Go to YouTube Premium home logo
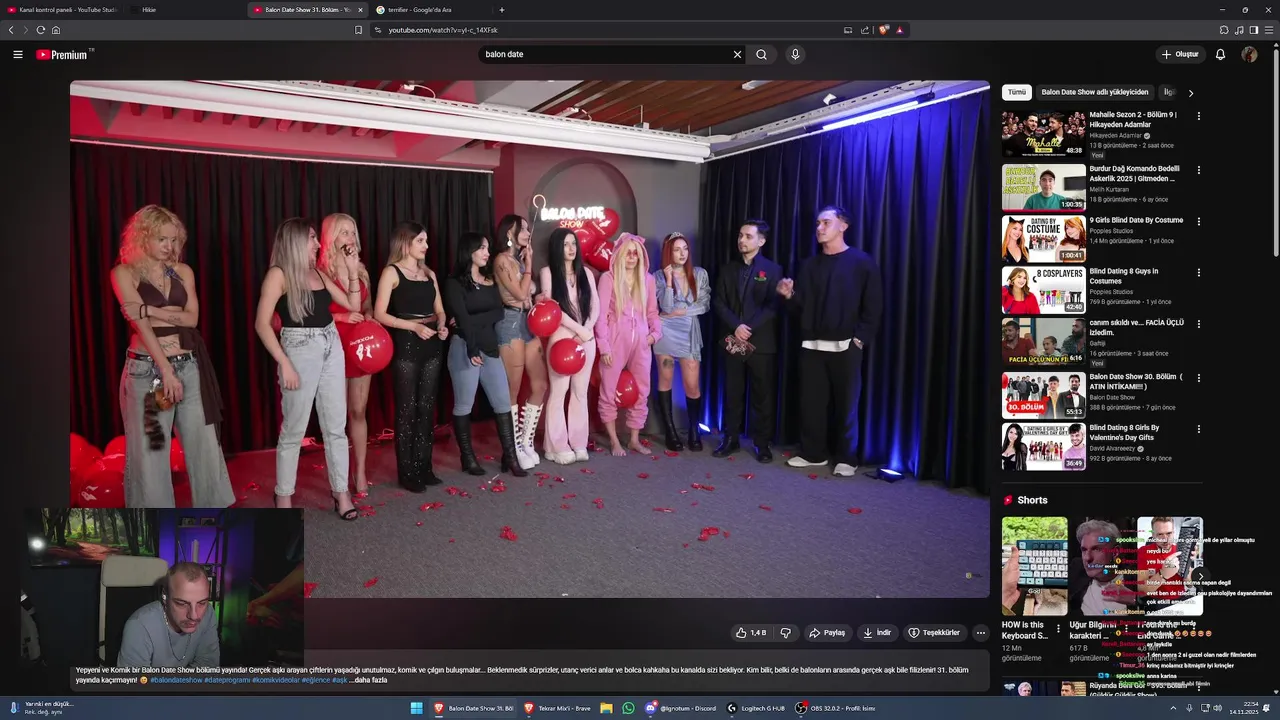 (62, 55)
